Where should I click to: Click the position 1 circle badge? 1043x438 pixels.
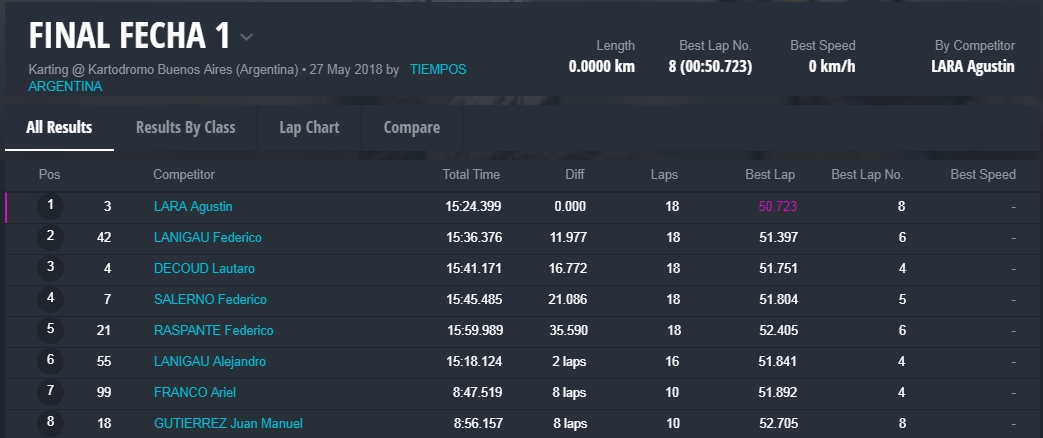coord(50,206)
